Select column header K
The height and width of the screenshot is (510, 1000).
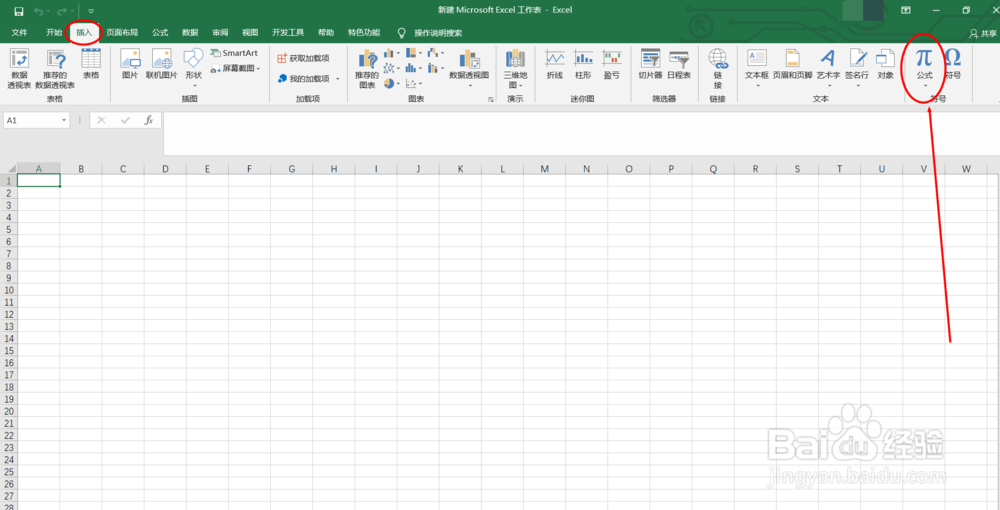(460, 168)
